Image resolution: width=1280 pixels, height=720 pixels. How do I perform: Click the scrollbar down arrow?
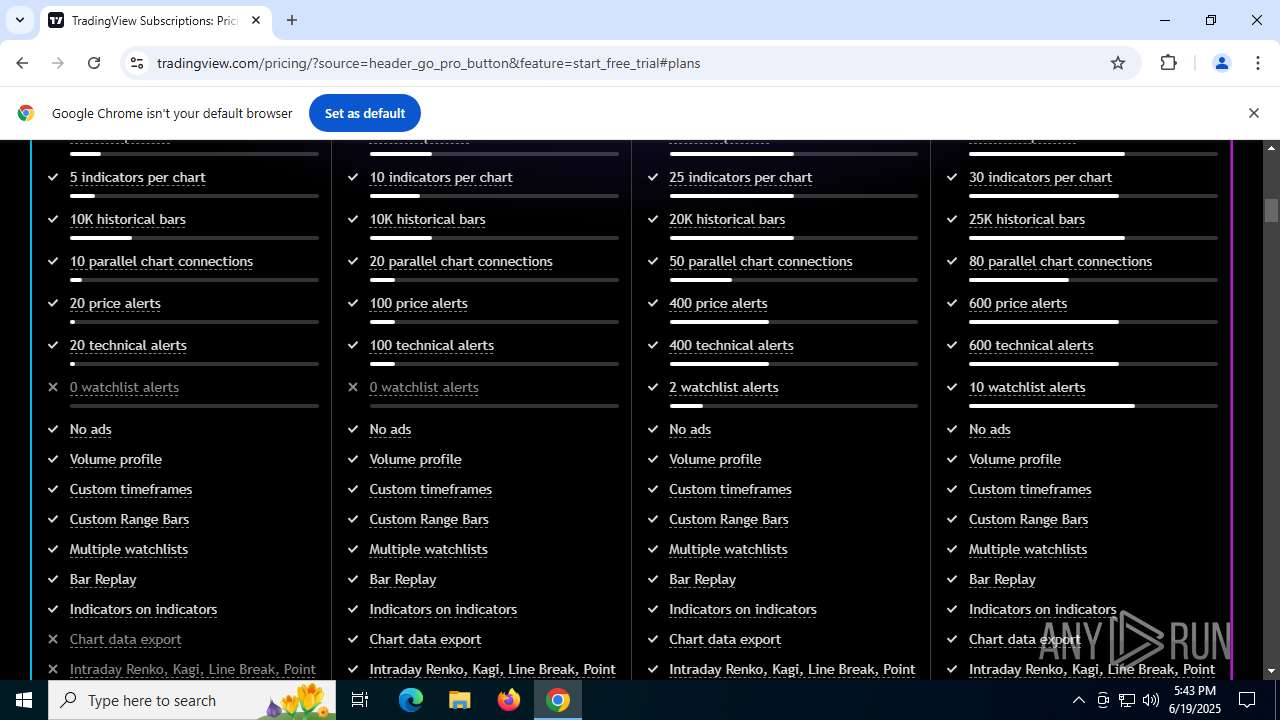click(x=1271, y=671)
